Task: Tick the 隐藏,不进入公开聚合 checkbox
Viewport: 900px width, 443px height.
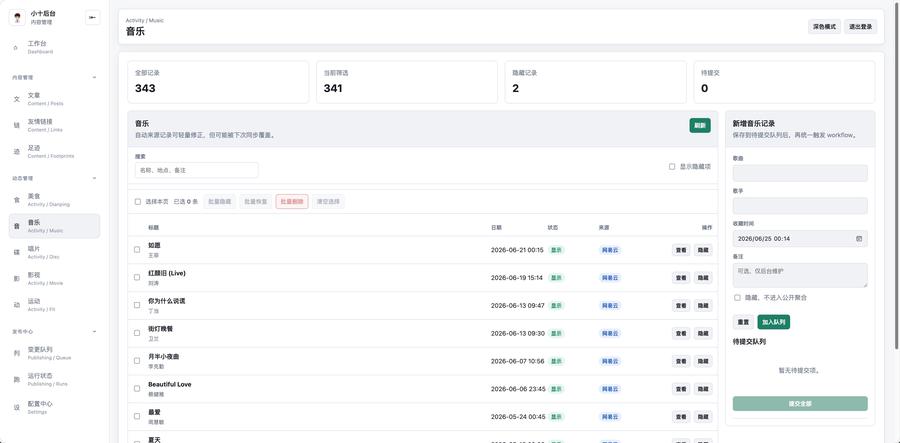Action: pos(737,297)
